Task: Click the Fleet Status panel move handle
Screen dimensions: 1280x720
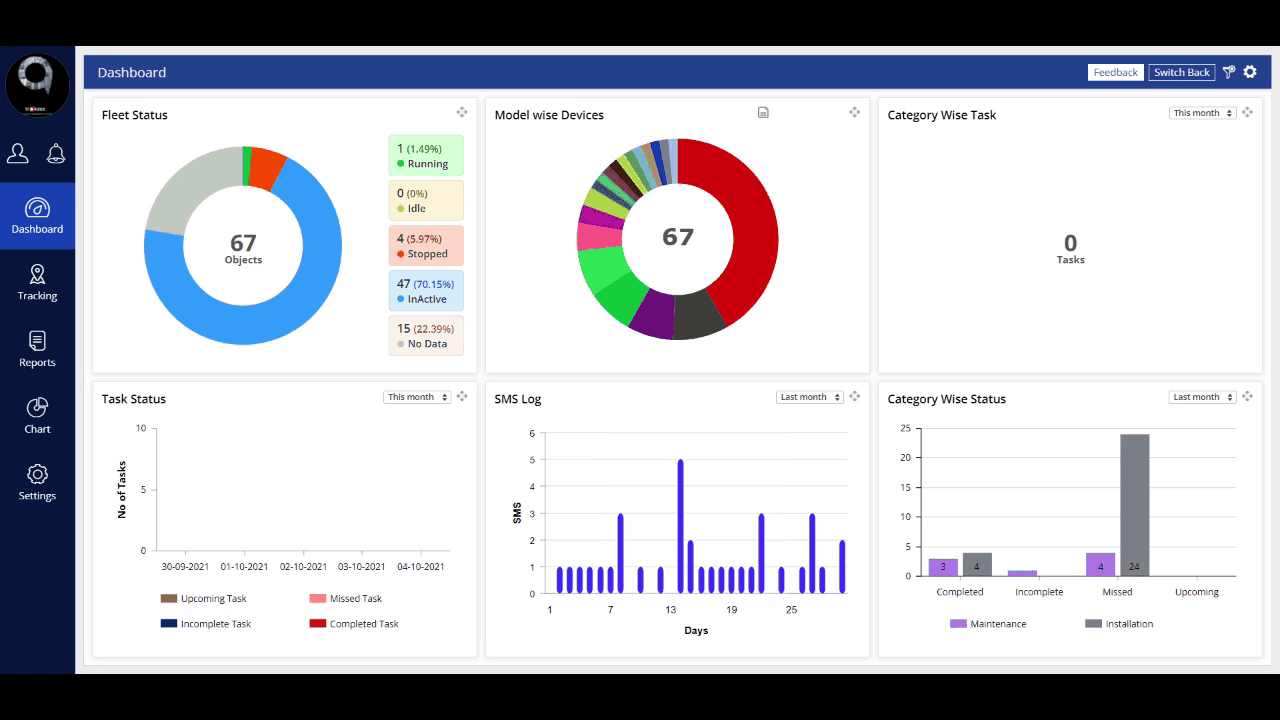Action: tap(462, 113)
